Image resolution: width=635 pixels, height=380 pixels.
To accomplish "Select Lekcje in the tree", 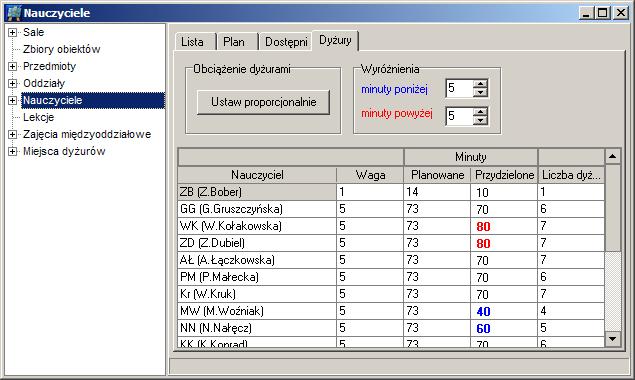I will (38, 117).
